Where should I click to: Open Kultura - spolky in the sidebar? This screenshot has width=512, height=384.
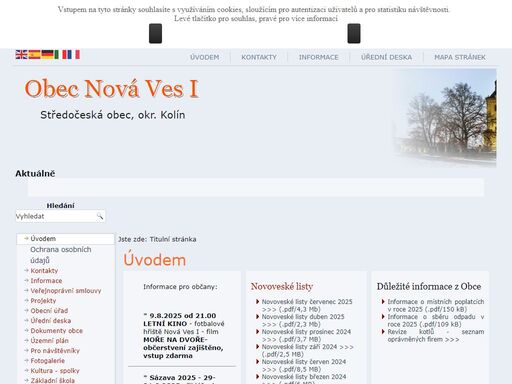click(55, 371)
